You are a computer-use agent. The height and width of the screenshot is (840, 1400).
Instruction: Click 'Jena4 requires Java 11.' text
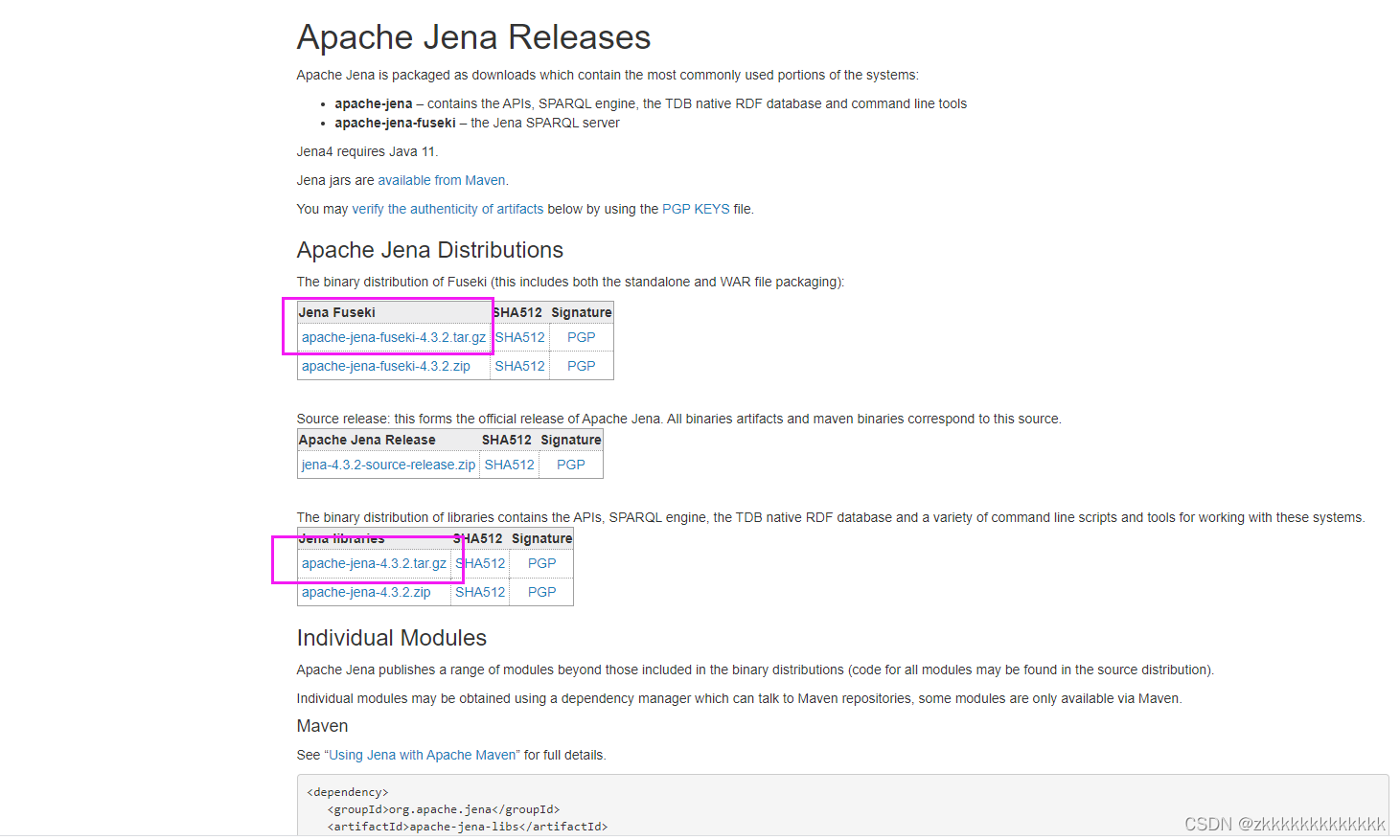(367, 151)
